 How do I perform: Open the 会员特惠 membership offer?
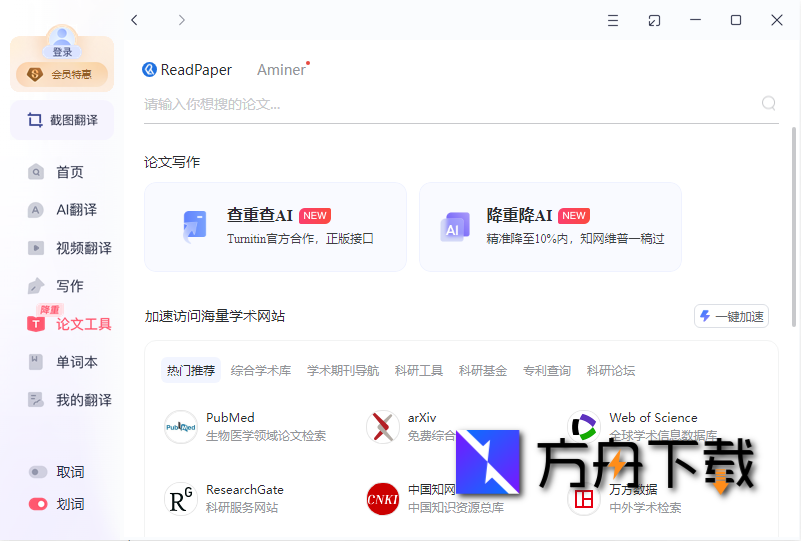(62, 75)
